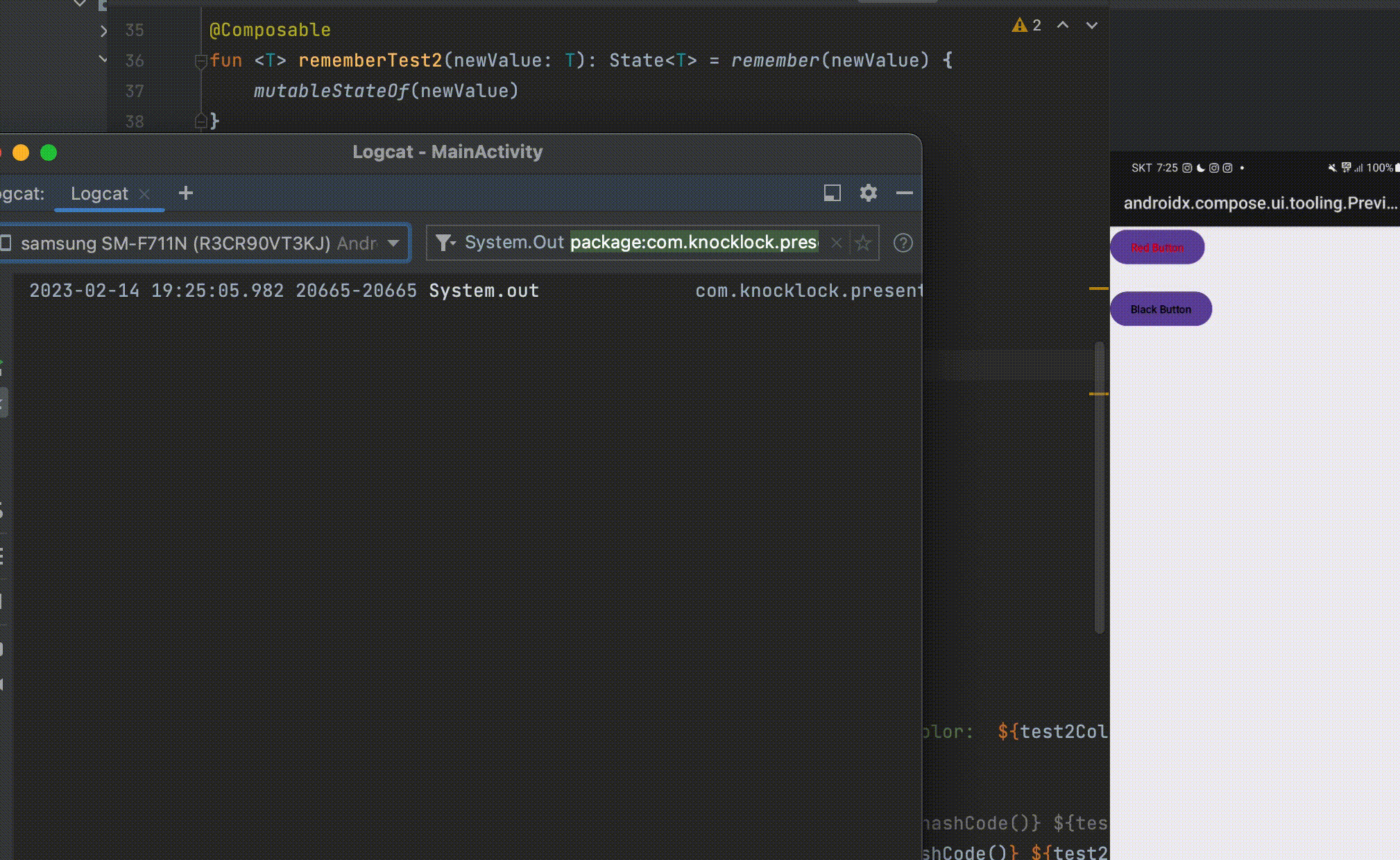This screenshot has height=860, width=1400.
Task: Open Logcat settings gear
Action: tap(868, 193)
